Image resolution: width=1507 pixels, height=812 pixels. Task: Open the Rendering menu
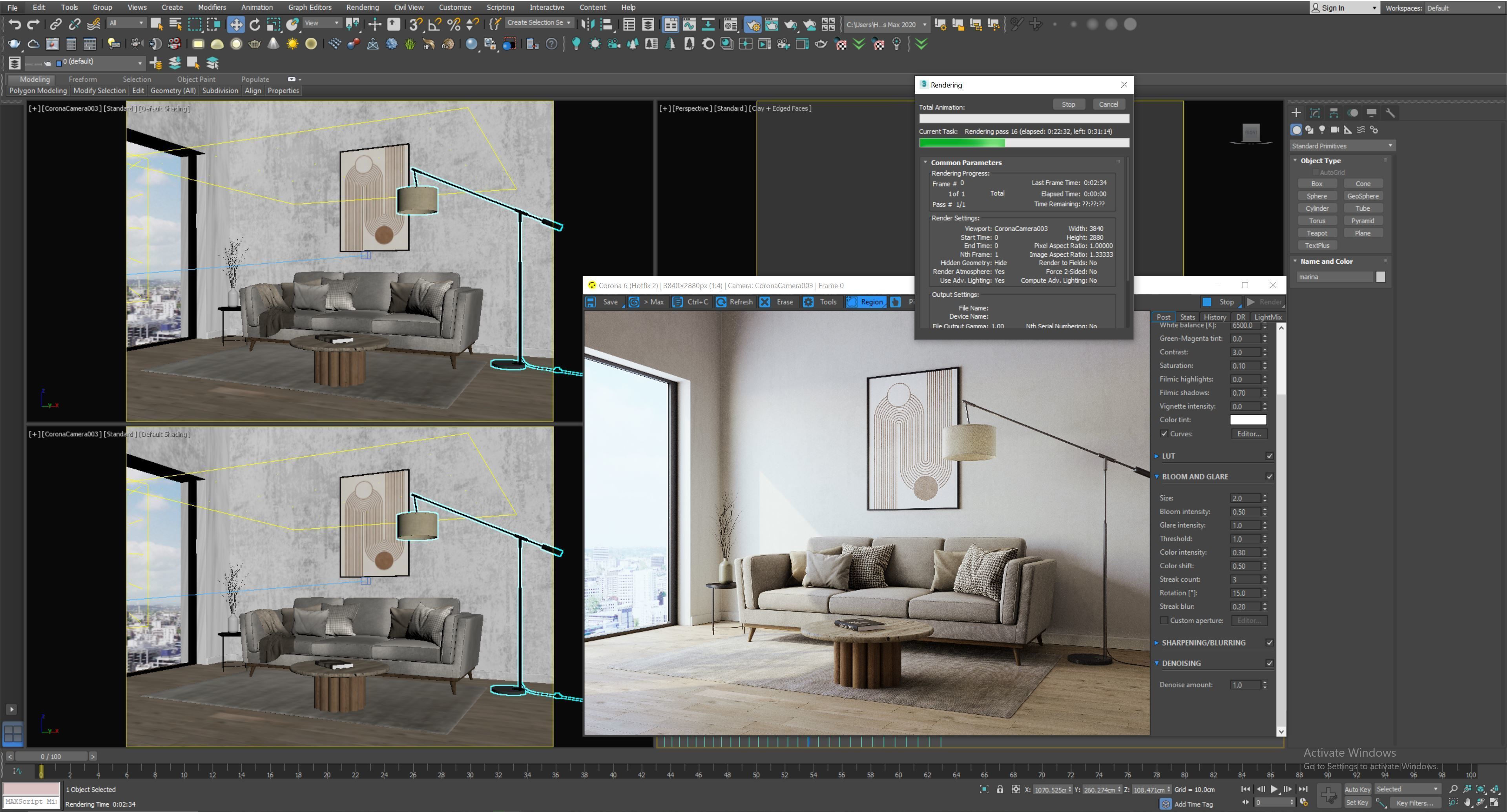coord(362,7)
